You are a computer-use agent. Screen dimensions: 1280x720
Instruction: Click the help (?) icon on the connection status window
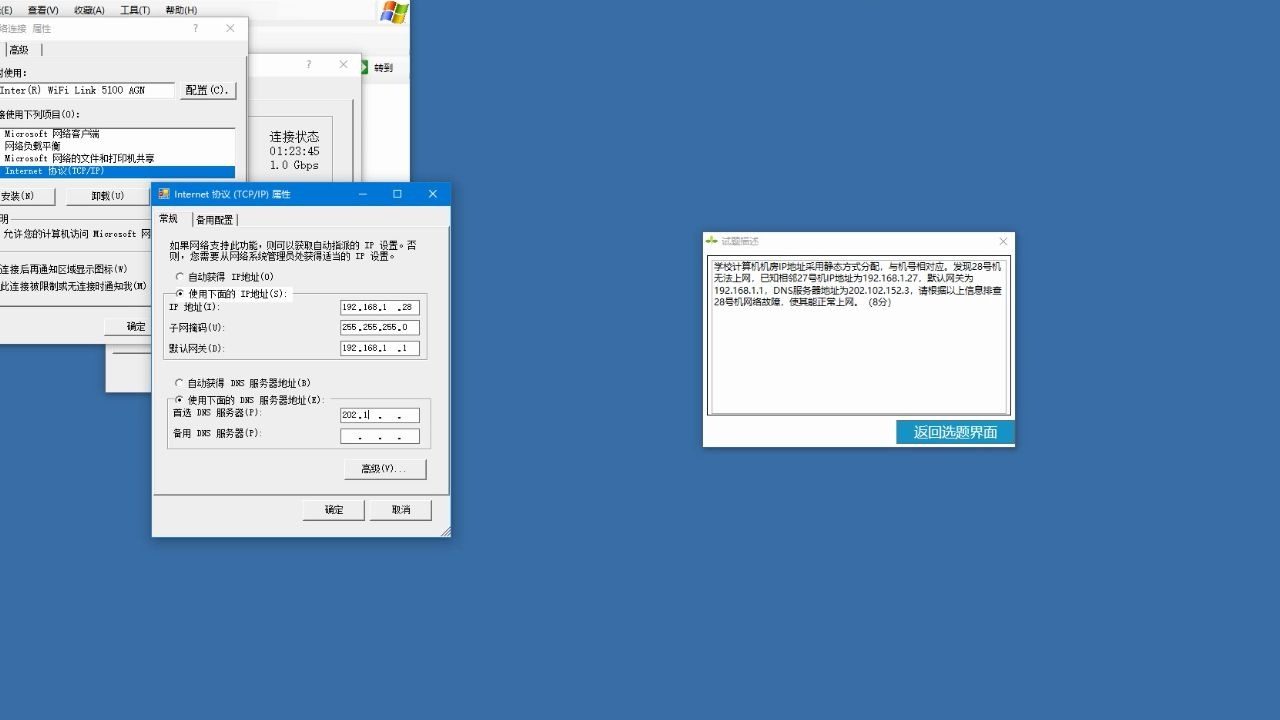[308, 64]
